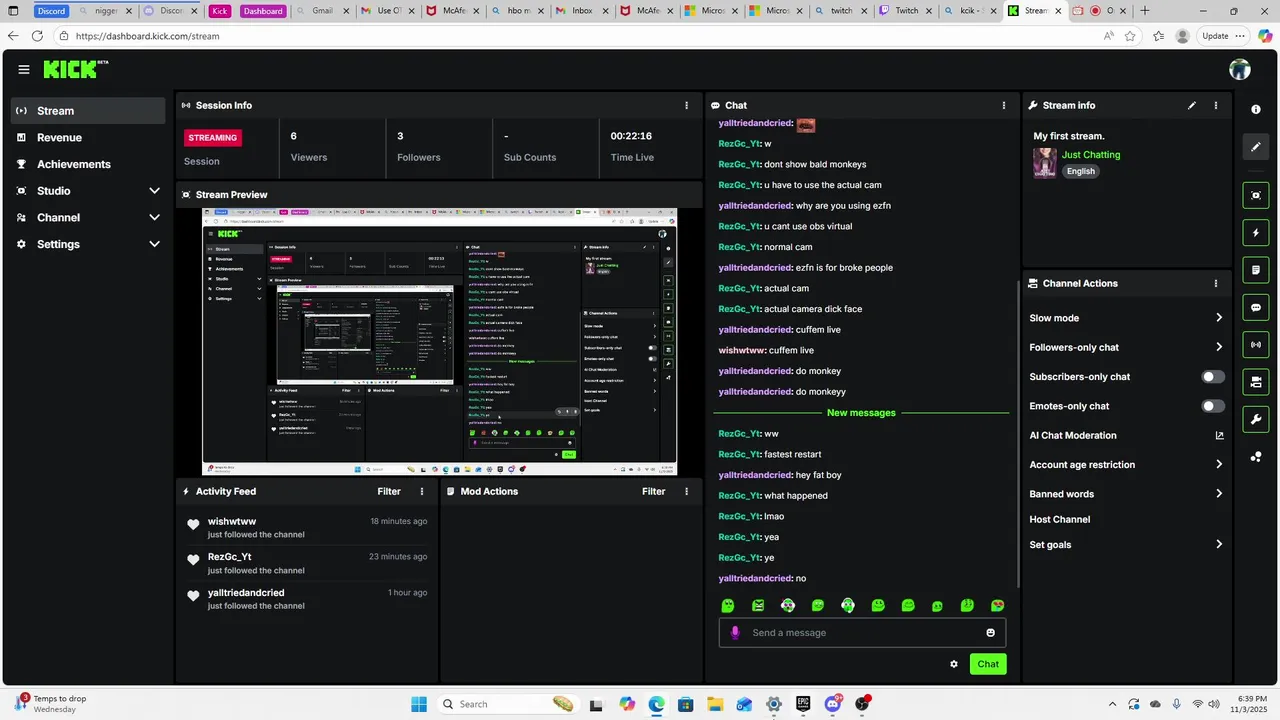Open Followers-only chat options arrow
Image resolution: width=1280 pixels, height=720 pixels.
coord(1219,347)
